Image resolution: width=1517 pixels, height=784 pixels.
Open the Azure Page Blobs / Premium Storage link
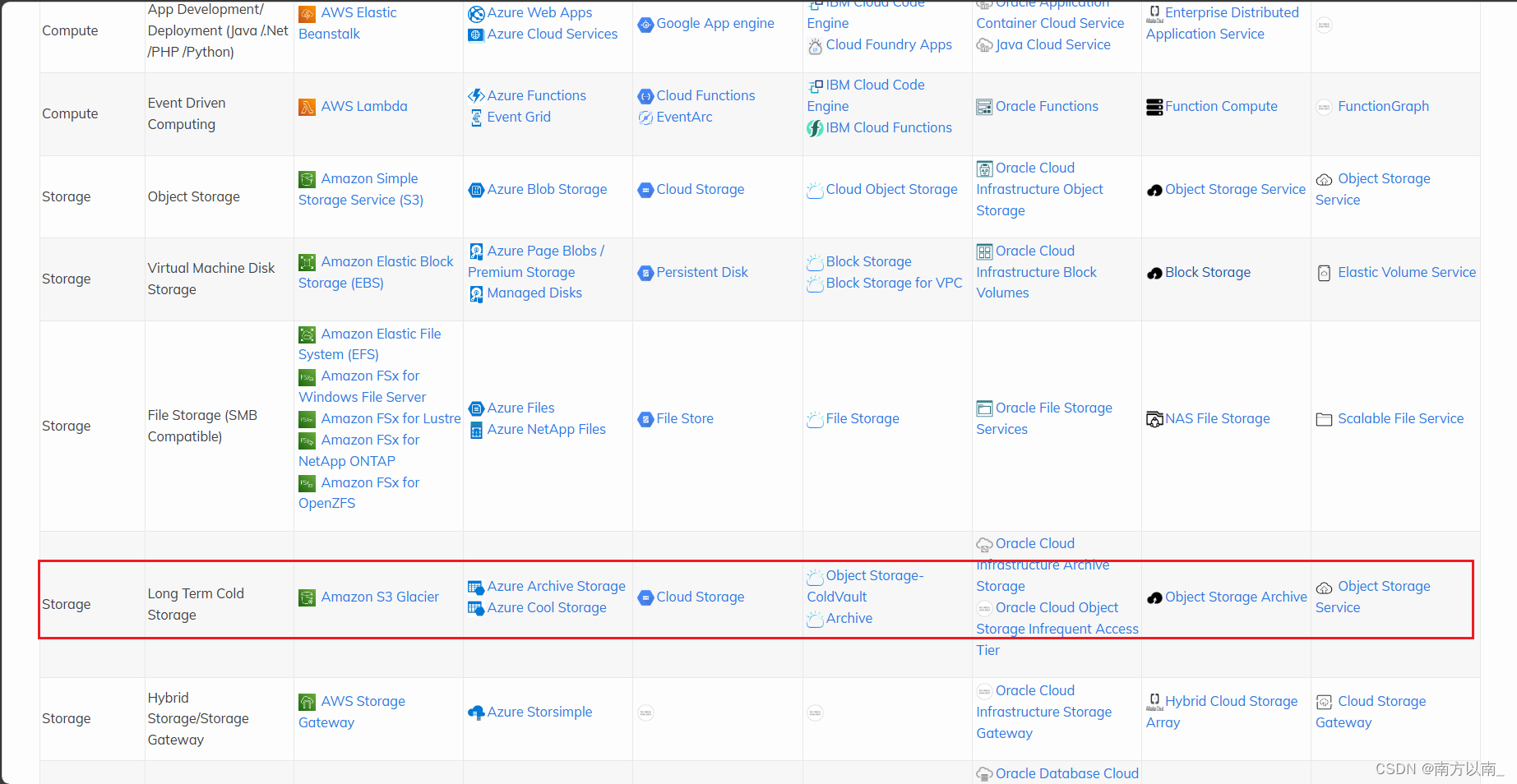pyautogui.click(x=536, y=262)
